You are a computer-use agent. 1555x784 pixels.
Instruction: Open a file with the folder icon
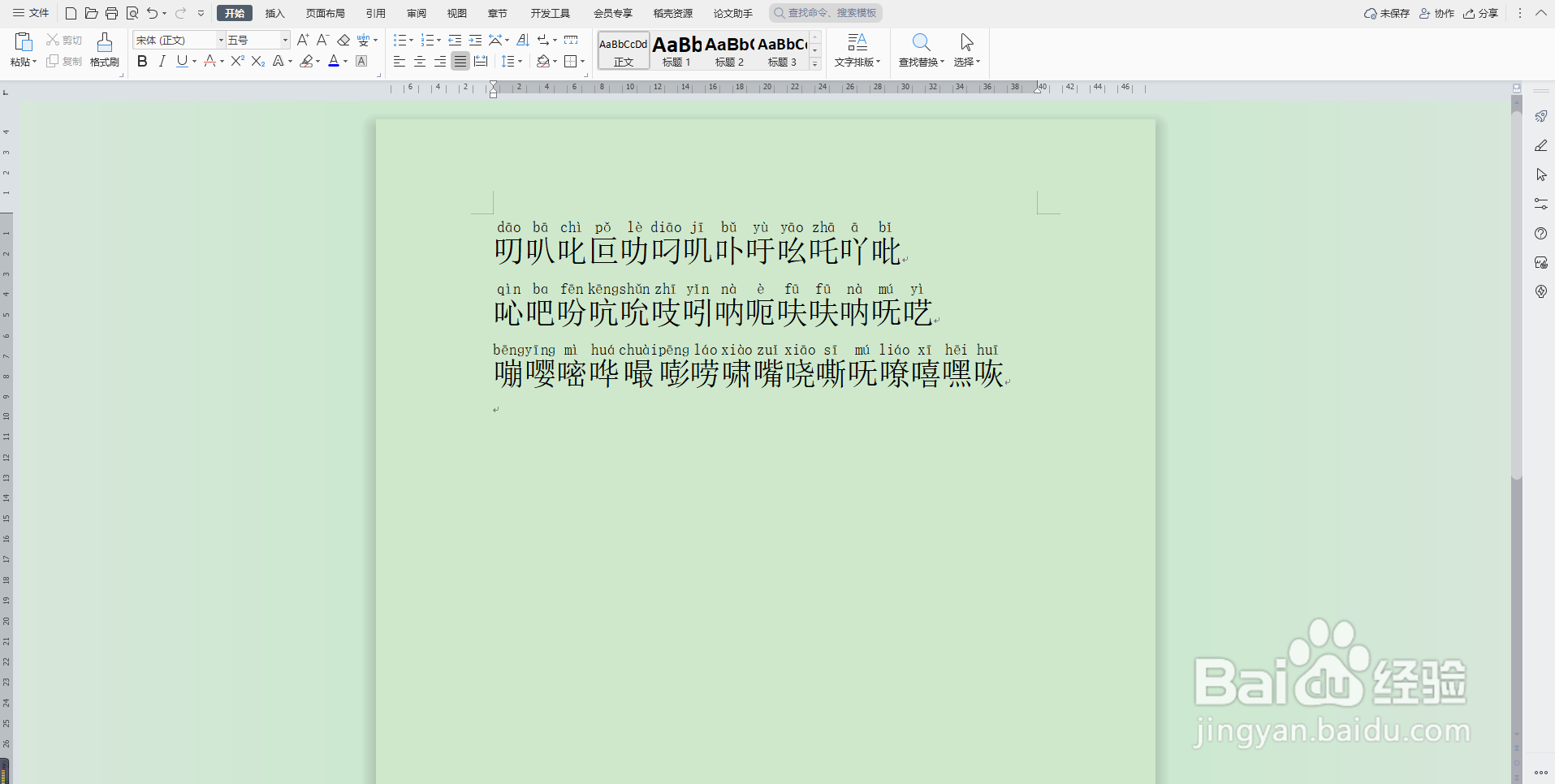91,13
